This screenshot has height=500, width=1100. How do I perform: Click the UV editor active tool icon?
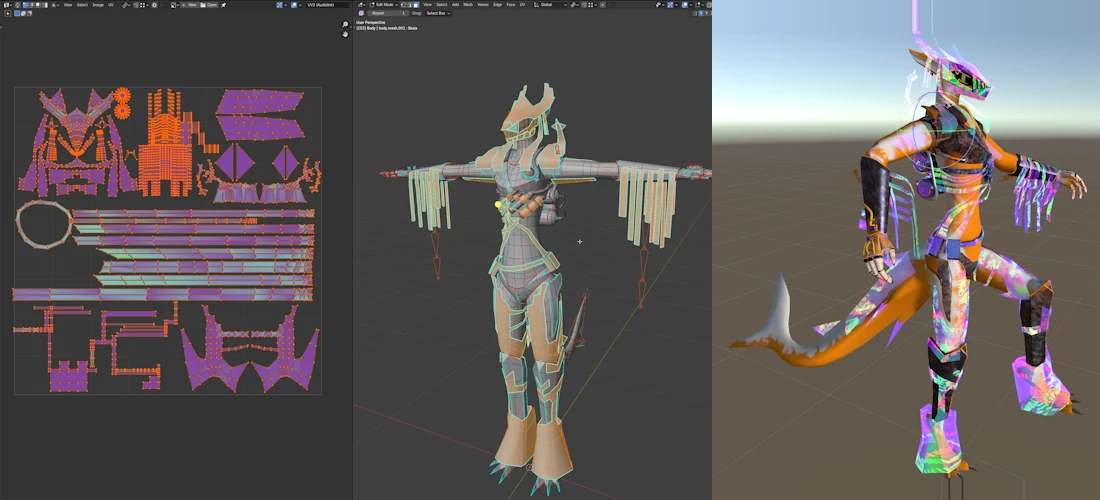[x=8, y=13]
